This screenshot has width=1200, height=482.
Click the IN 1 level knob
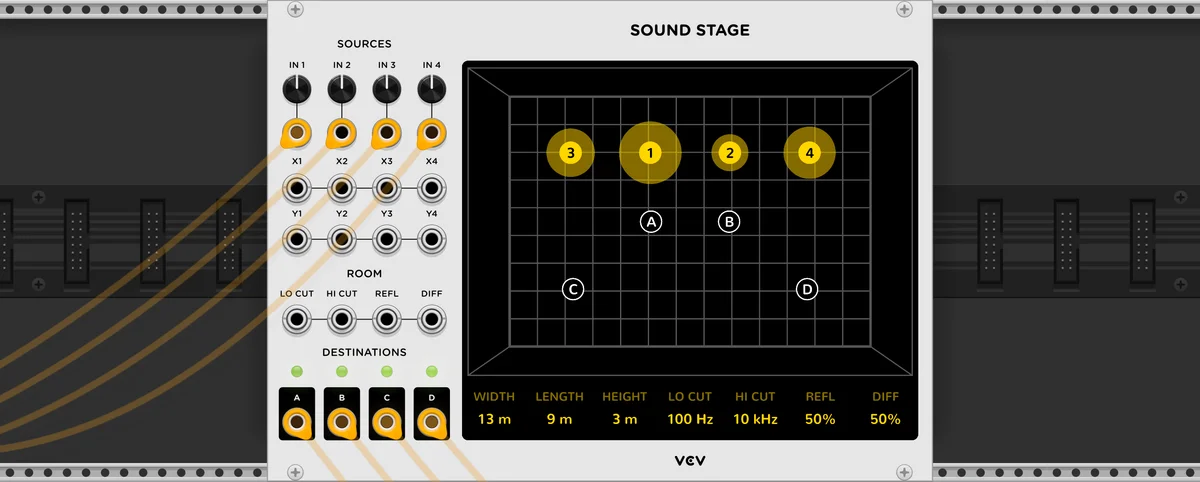(297, 90)
